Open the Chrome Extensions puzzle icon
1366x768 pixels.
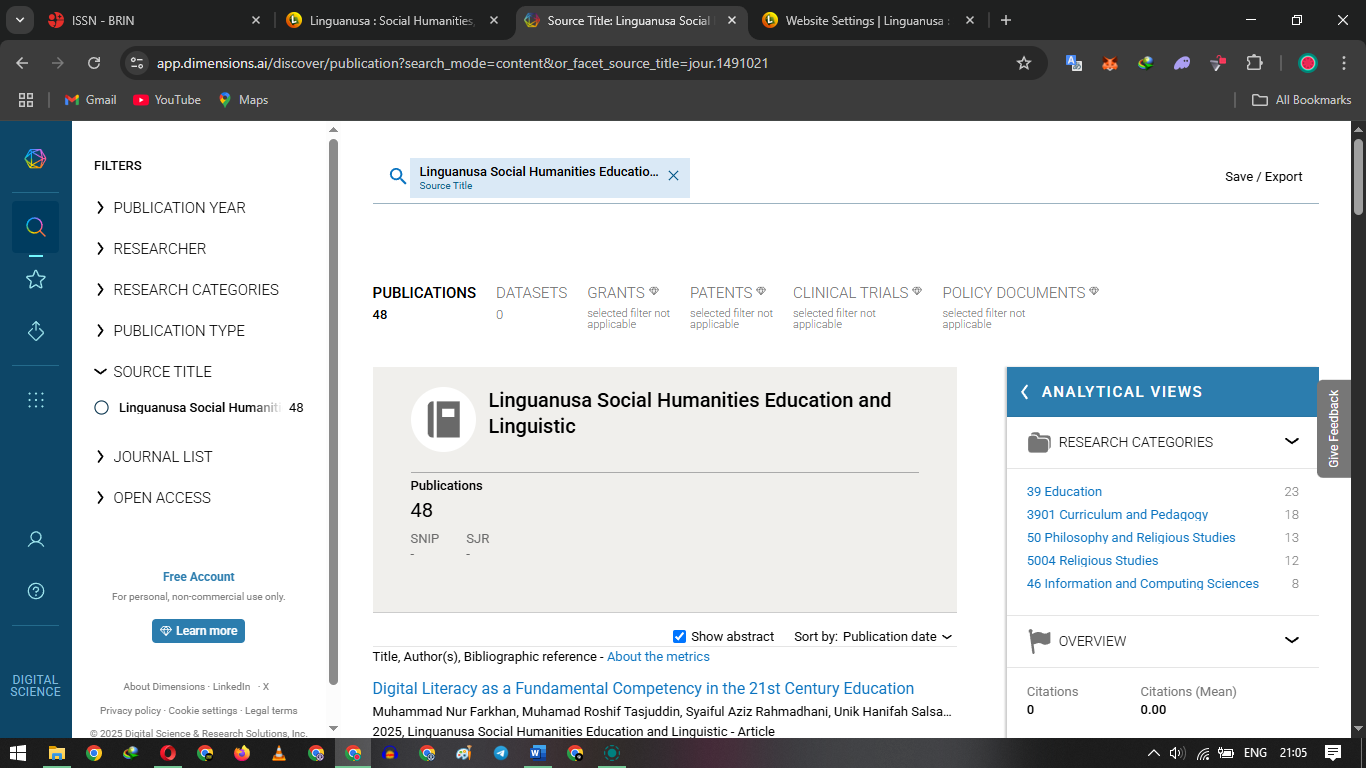(x=1254, y=63)
